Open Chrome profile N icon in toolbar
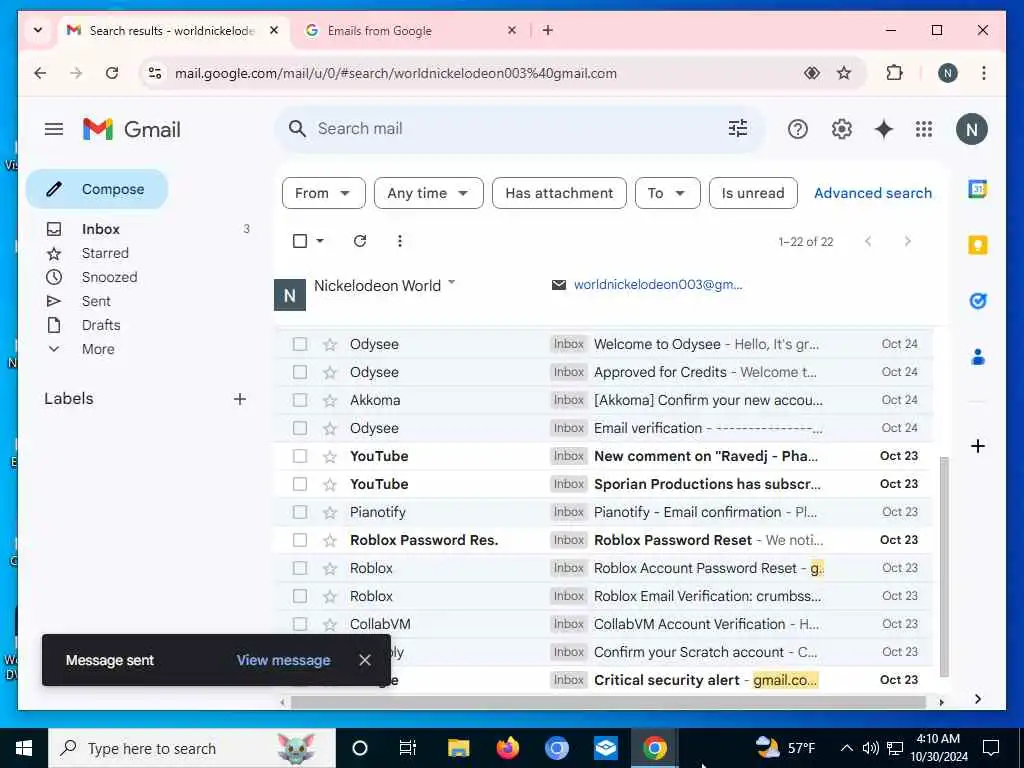The height and width of the screenshot is (768, 1024). (x=948, y=73)
